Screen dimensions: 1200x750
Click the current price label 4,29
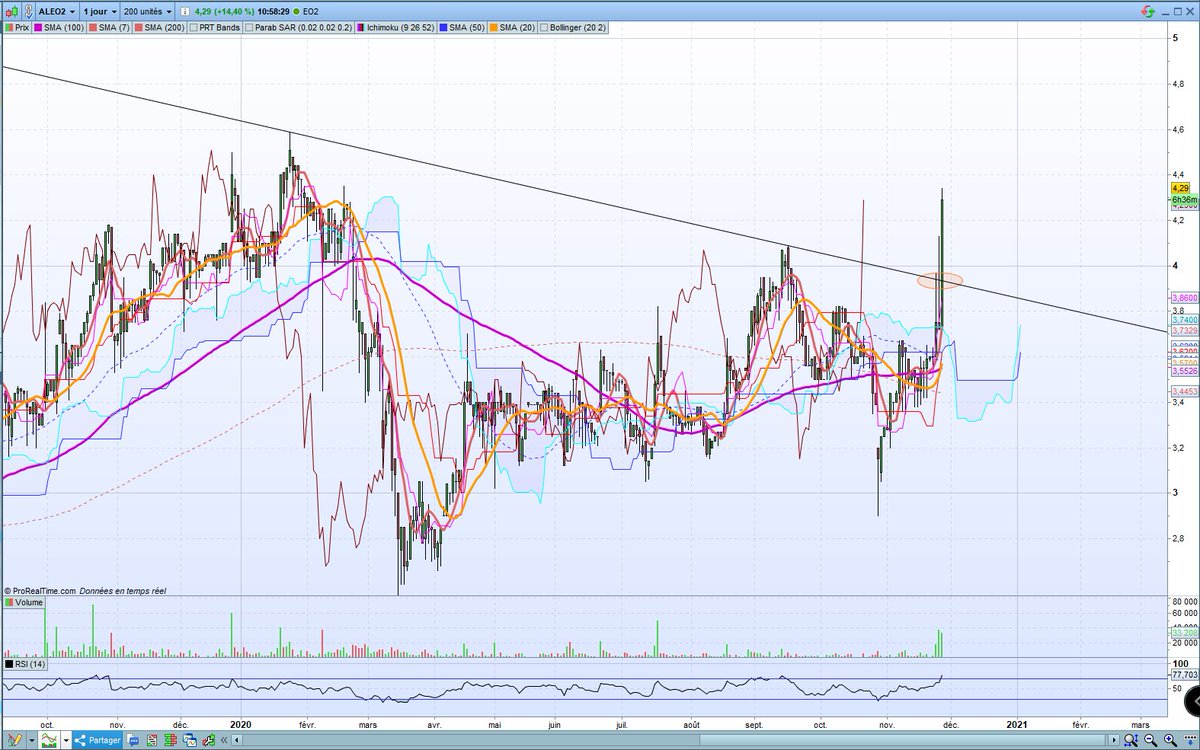[1180, 188]
